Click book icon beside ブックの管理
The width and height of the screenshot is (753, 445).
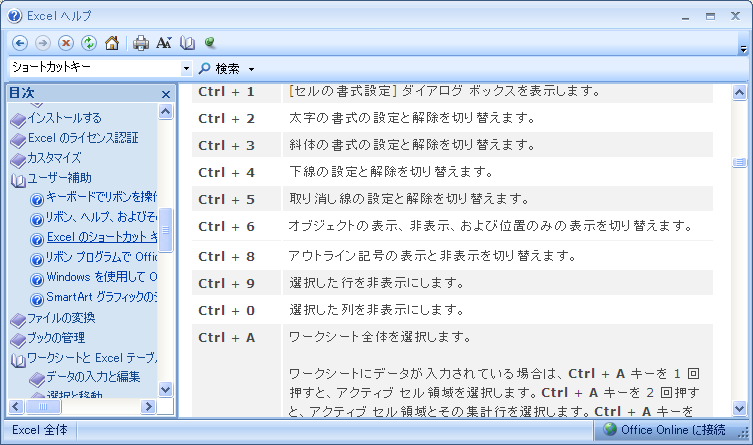(x=18, y=340)
